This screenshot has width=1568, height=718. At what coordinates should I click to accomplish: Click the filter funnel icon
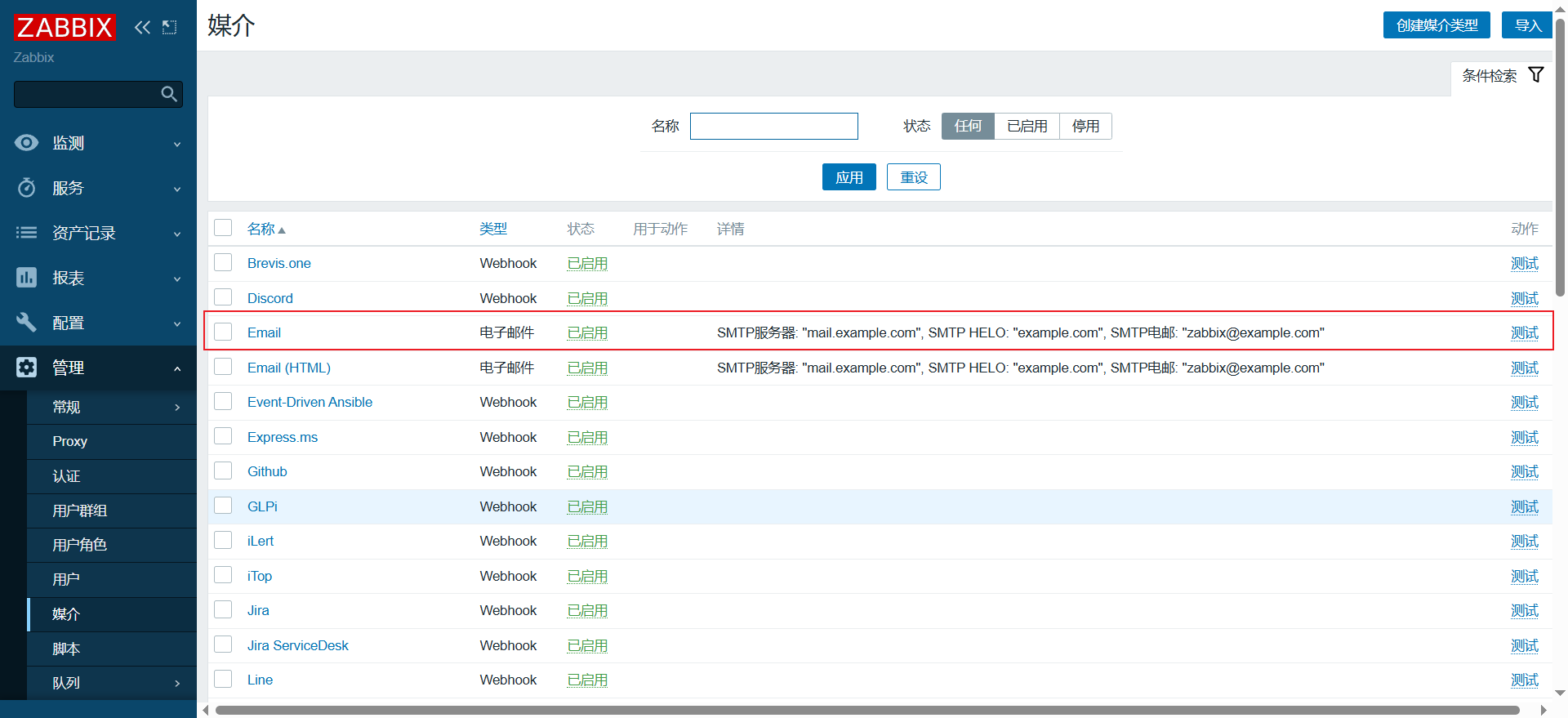1535,75
